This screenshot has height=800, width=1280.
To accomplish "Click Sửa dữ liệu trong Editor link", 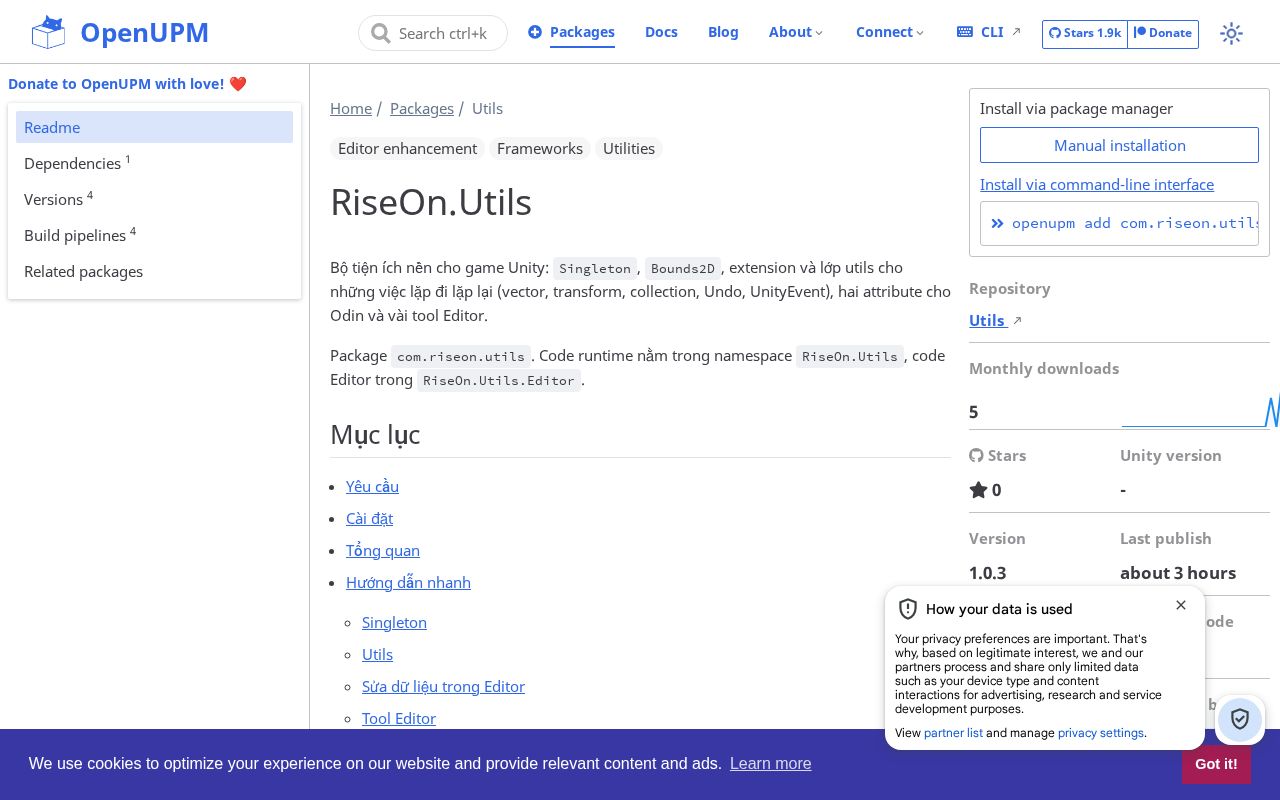I will 443,686.
